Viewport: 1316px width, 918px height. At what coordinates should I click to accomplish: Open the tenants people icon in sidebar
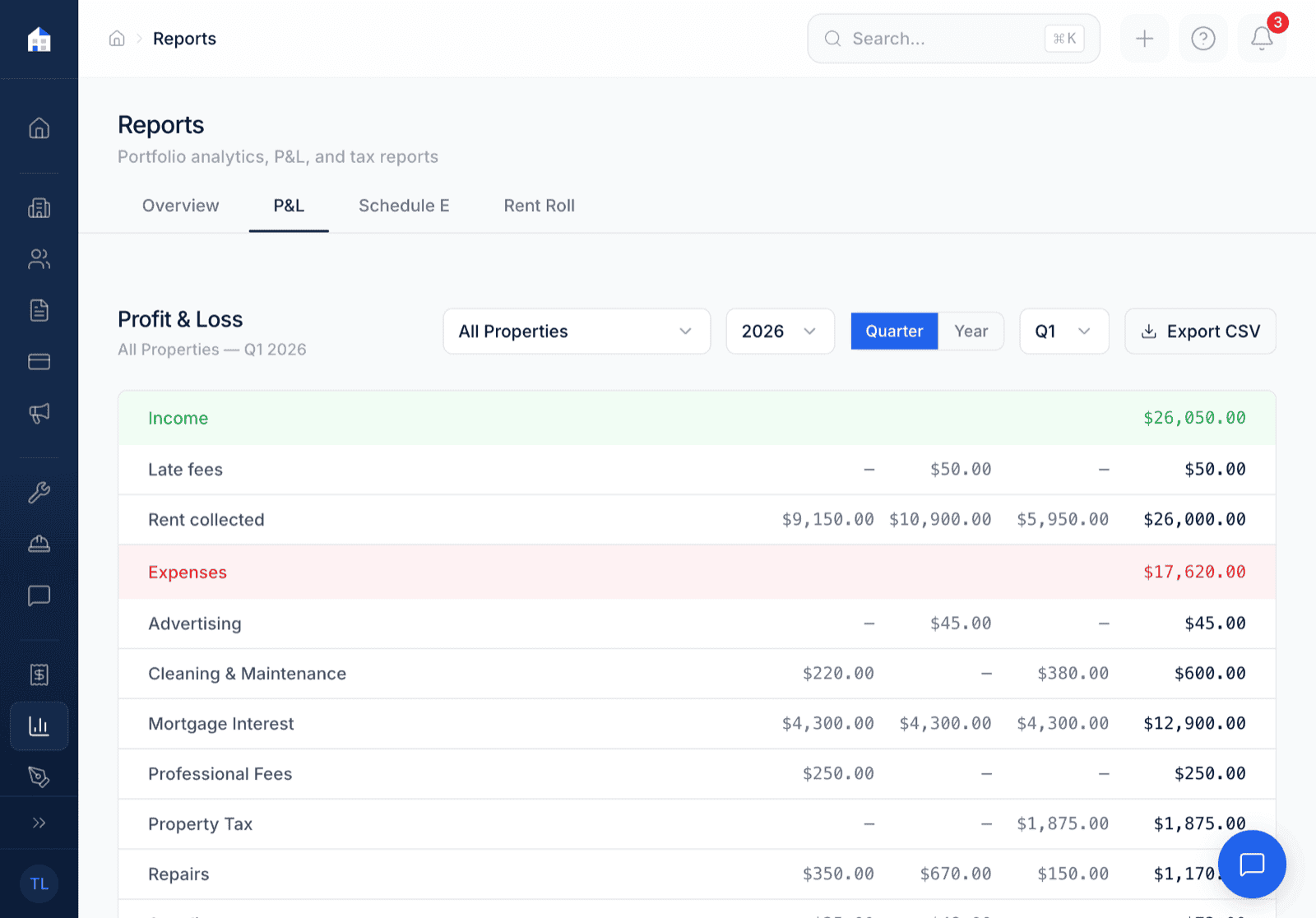39,259
